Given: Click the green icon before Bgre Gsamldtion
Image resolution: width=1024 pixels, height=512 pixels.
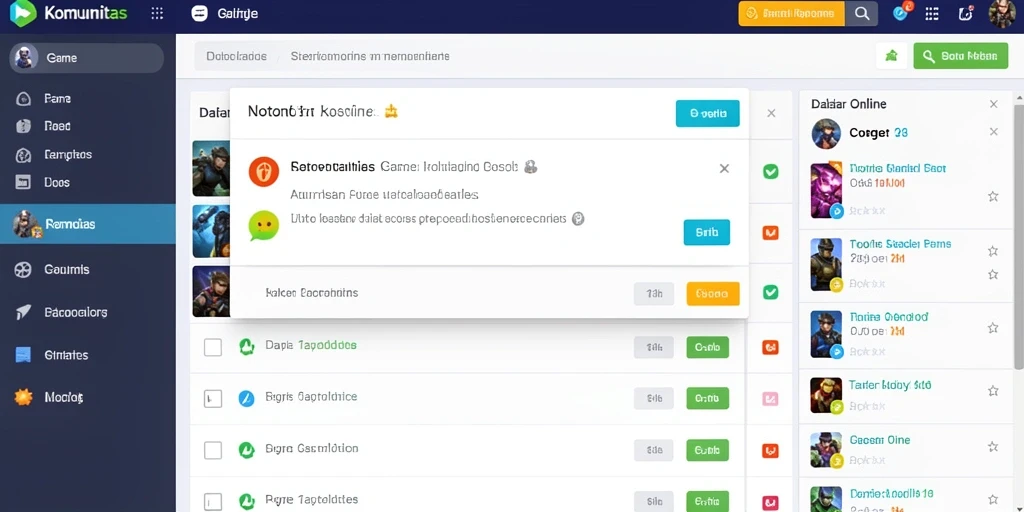Looking at the screenshot, I should [246, 450].
